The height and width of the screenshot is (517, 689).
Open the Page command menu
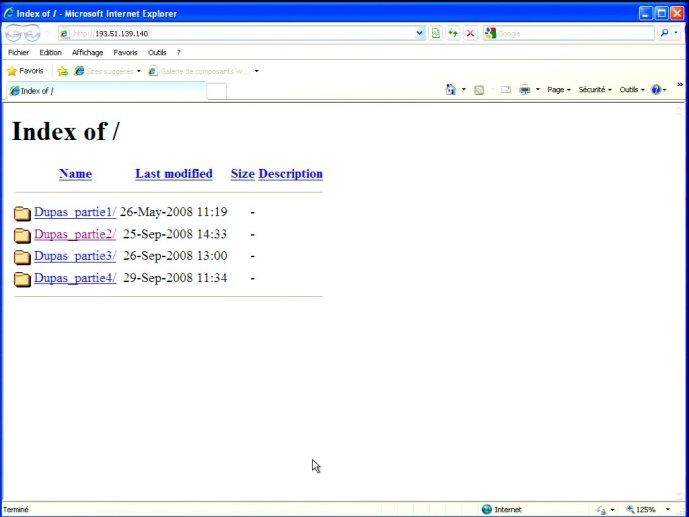pyautogui.click(x=558, y=90)
